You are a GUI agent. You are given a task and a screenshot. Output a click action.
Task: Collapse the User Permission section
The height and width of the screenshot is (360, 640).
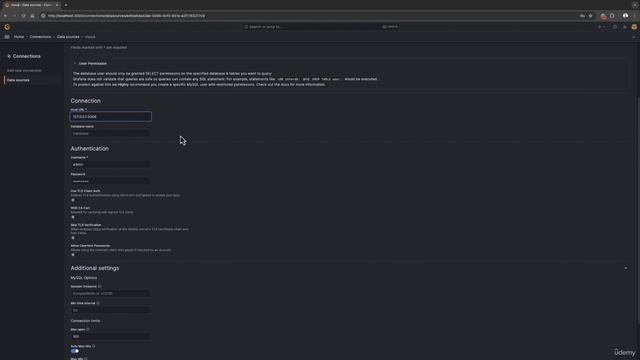[75, 64]
